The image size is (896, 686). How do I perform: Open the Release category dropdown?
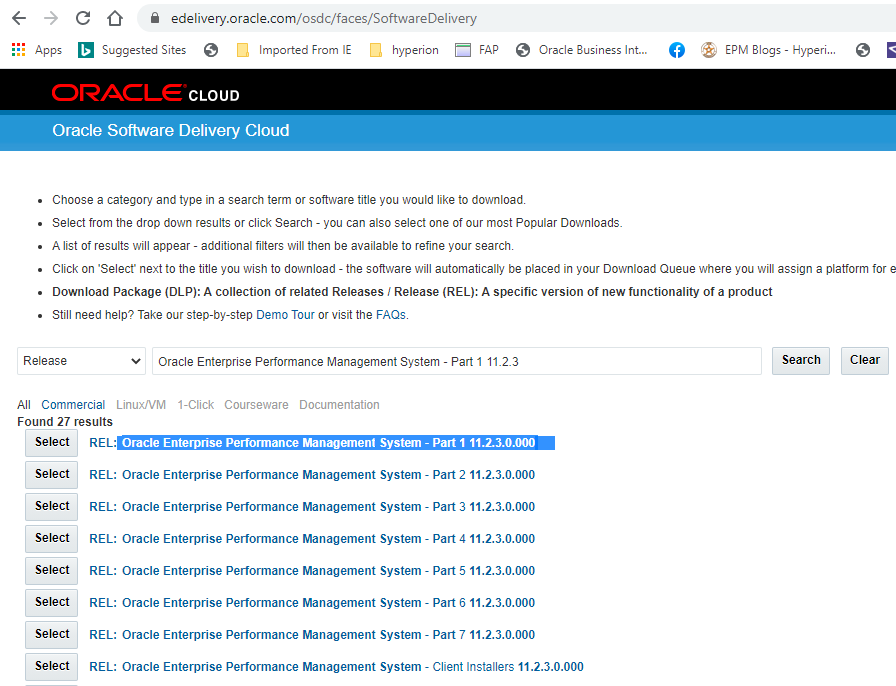coord(81,361)
